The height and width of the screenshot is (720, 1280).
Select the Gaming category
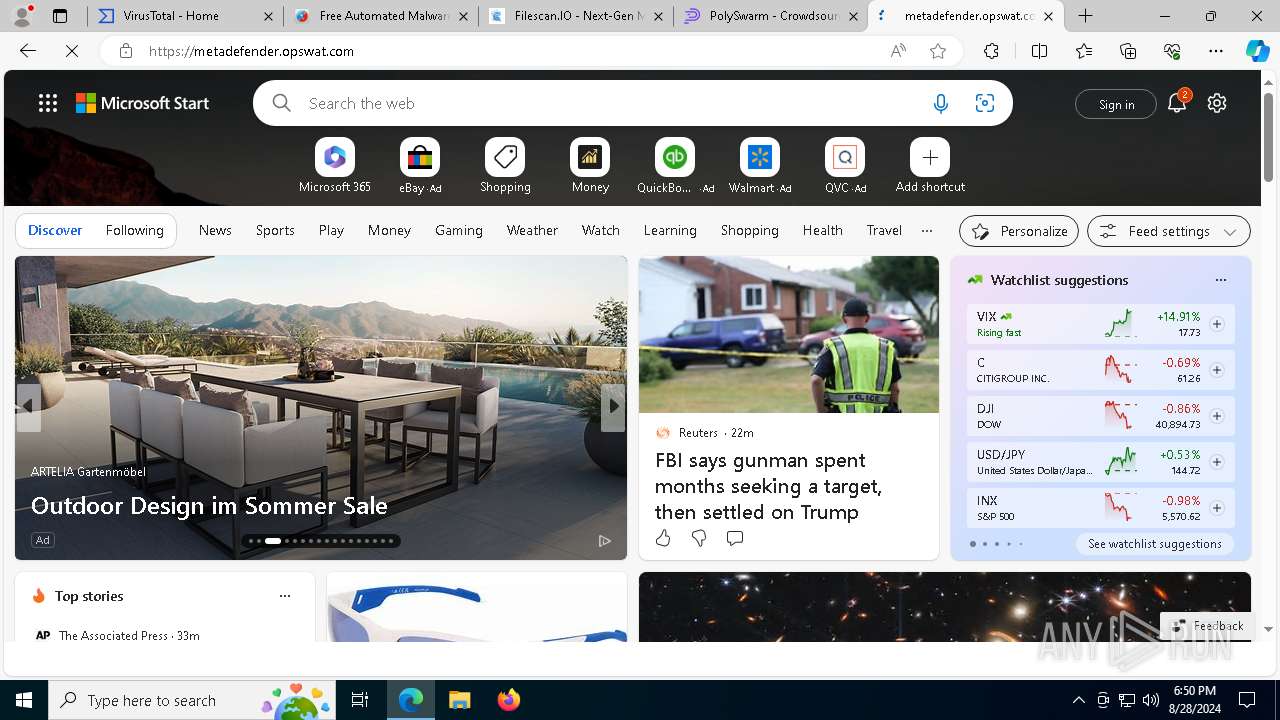point(459,230)
